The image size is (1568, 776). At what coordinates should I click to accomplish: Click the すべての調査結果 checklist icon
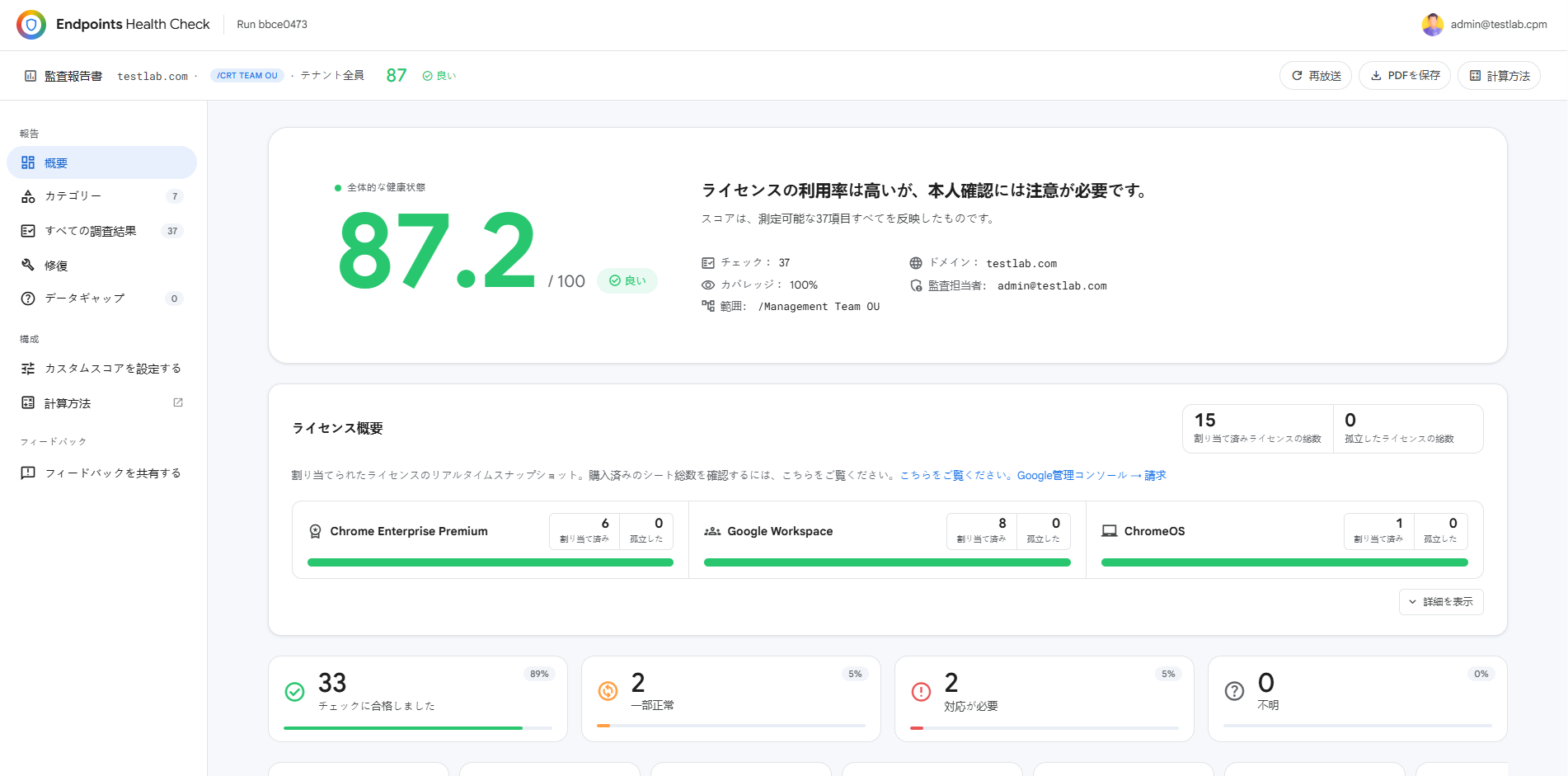point(28,231)
